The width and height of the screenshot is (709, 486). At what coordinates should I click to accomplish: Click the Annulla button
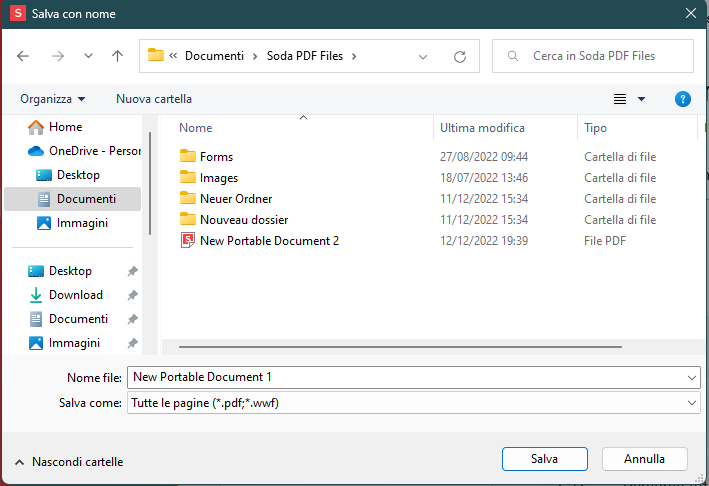click(644, 459)
